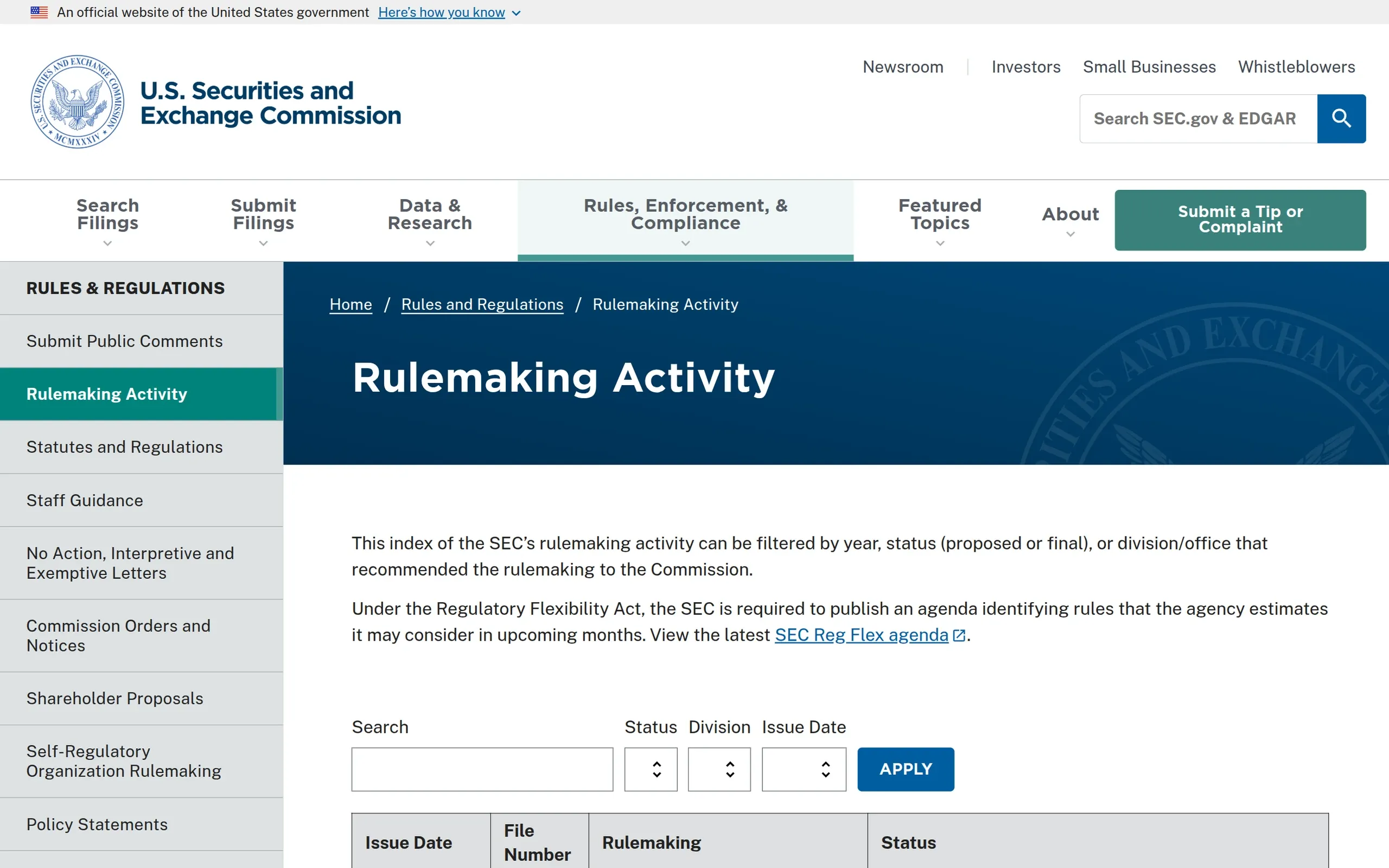Select Statutes and Regulations in sidebar
Image resolution: width=1389 pixels, height=868 pixels.
point(141,446)
